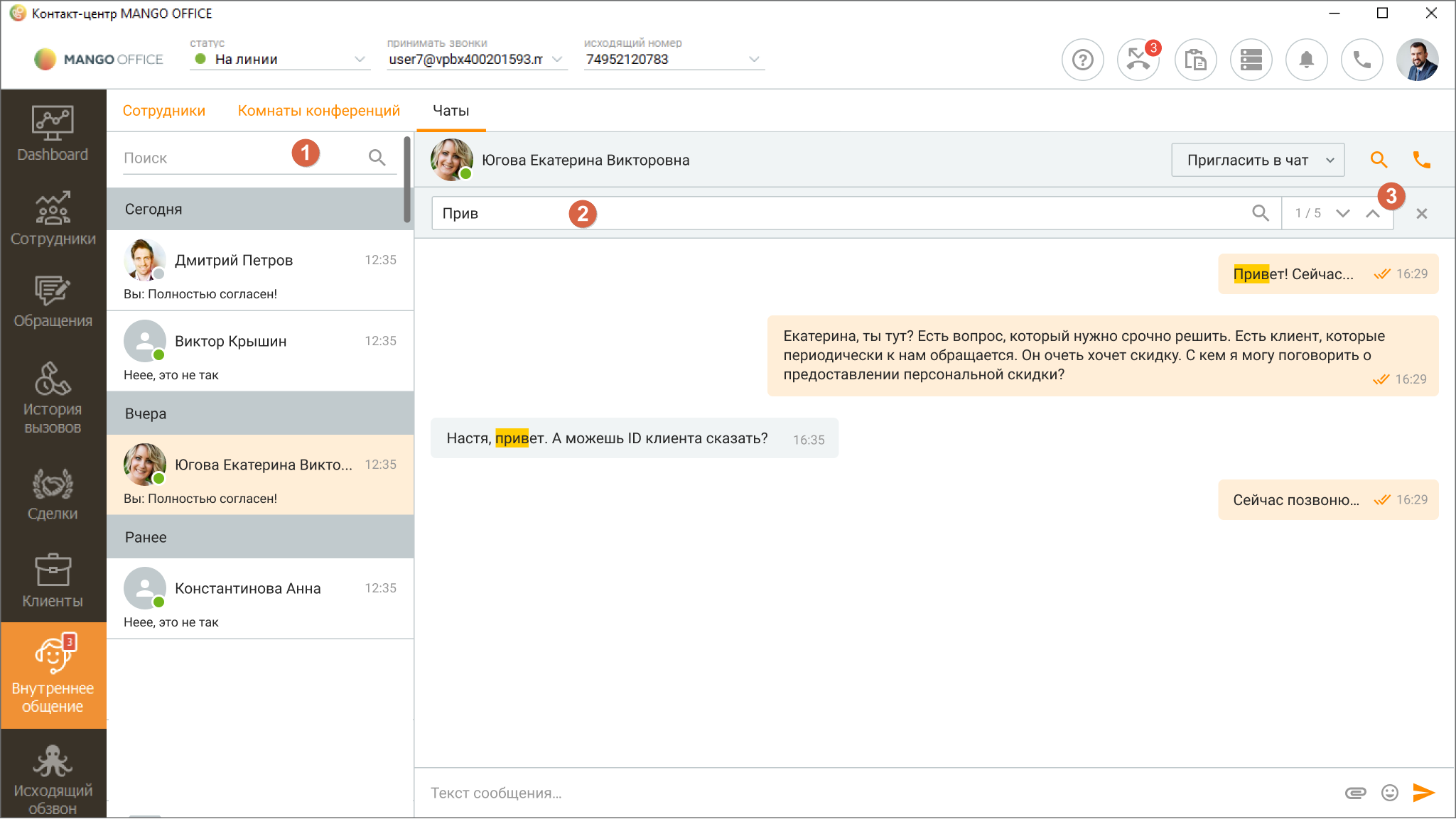This screenshot has height=819, width=1456.
Task: Go to Обращения in sidebar
Action: (x=53, y=302)
